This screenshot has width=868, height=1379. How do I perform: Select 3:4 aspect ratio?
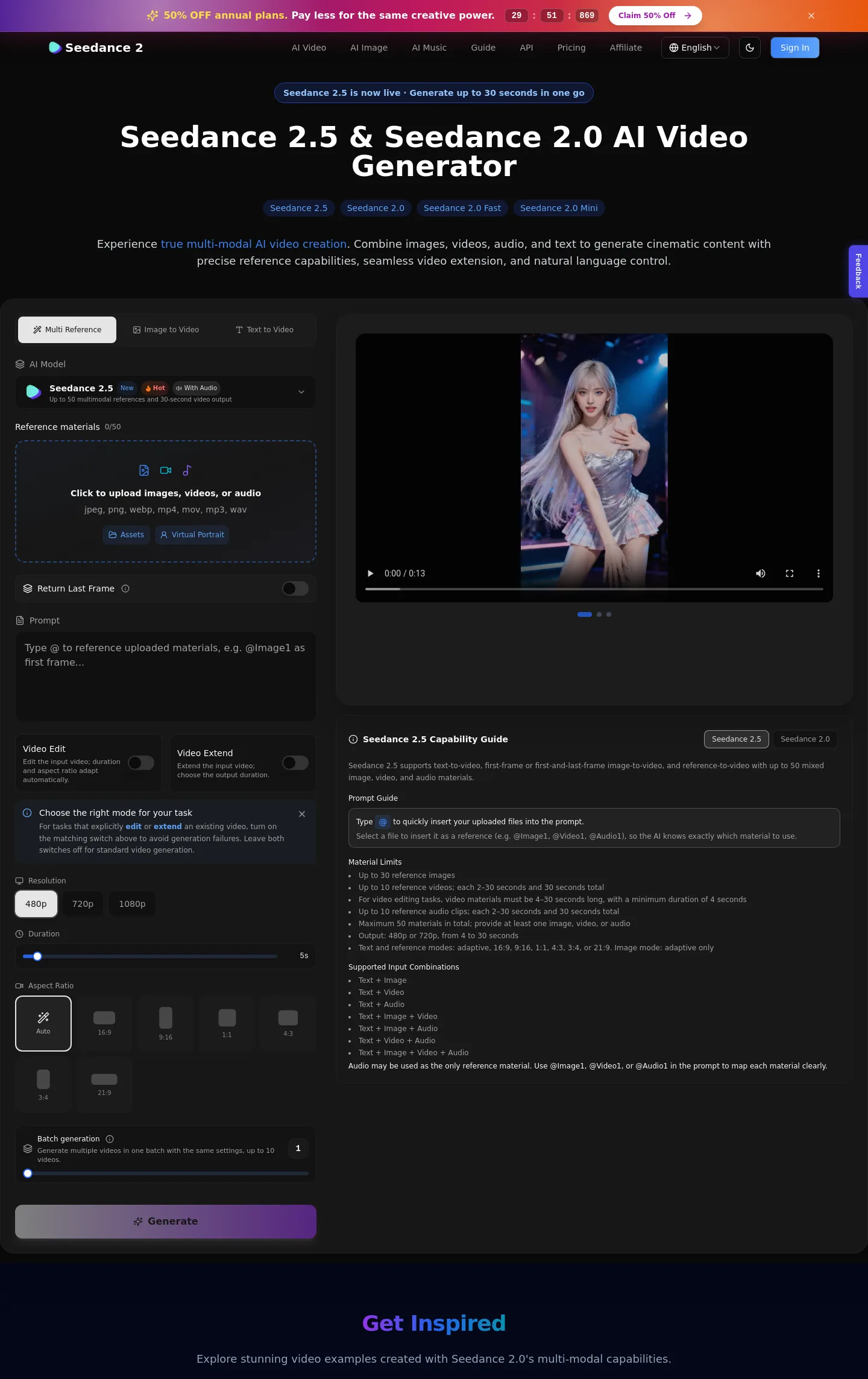pos(43,1084)
